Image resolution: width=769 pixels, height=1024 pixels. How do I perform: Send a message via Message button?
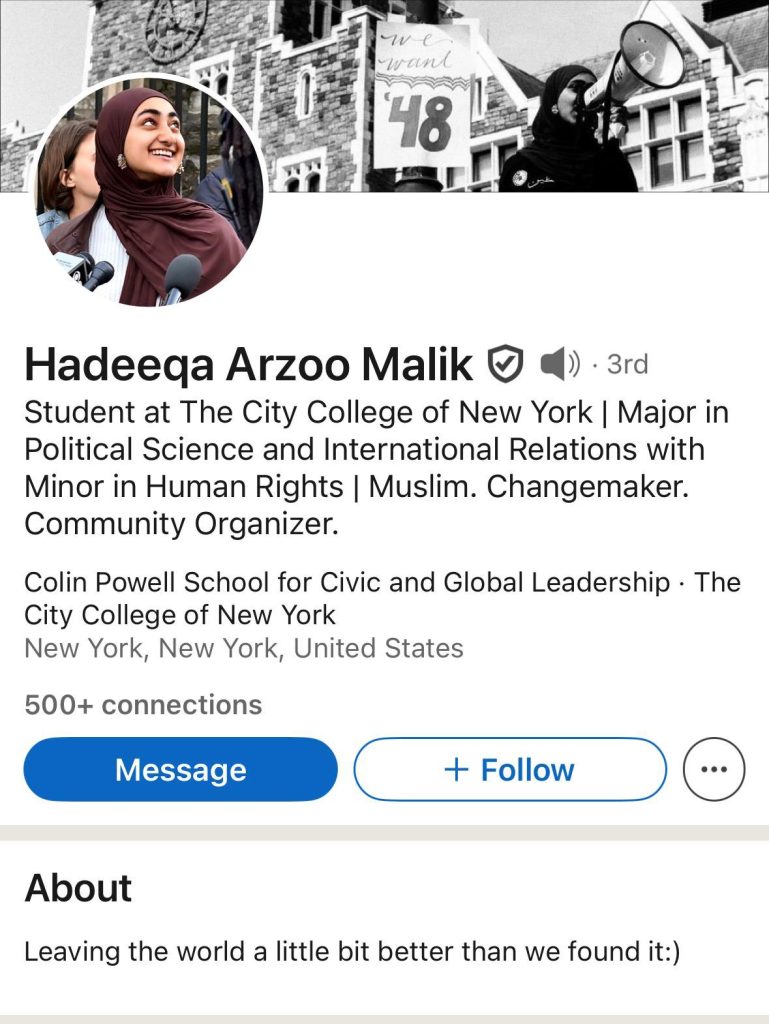pyautogui.click(x=181, y=769)
